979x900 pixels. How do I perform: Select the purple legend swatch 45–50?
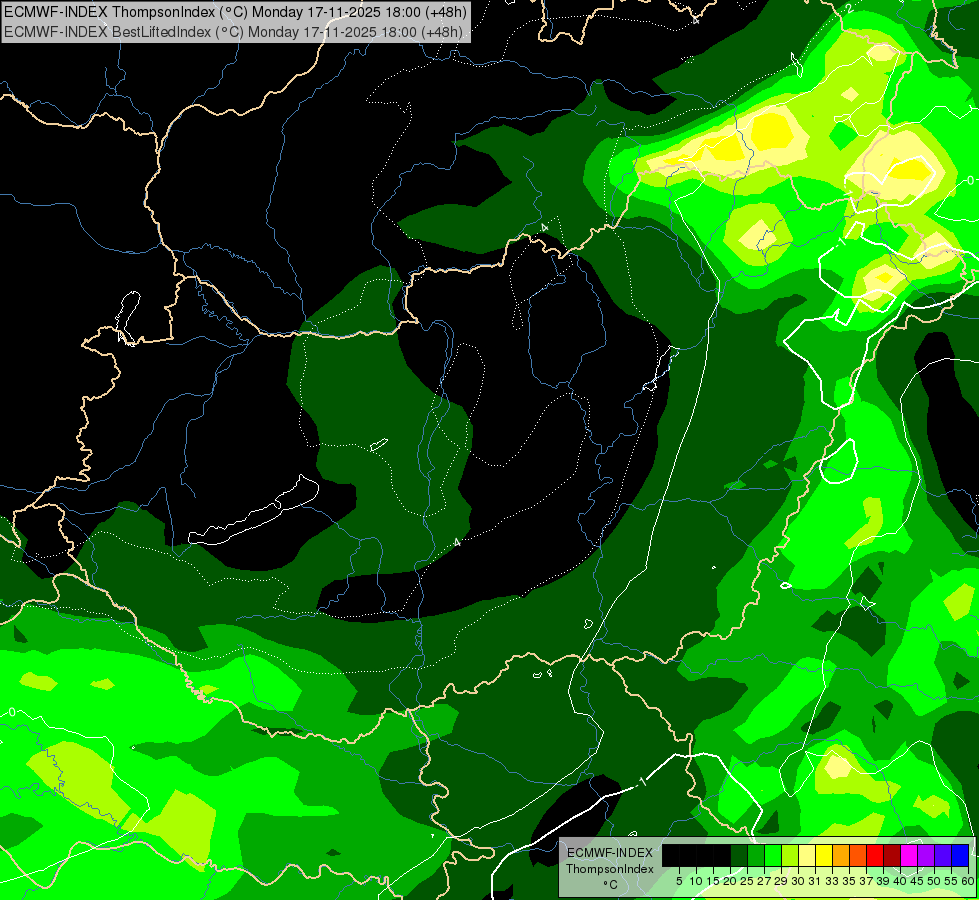[x=926, y=855]
